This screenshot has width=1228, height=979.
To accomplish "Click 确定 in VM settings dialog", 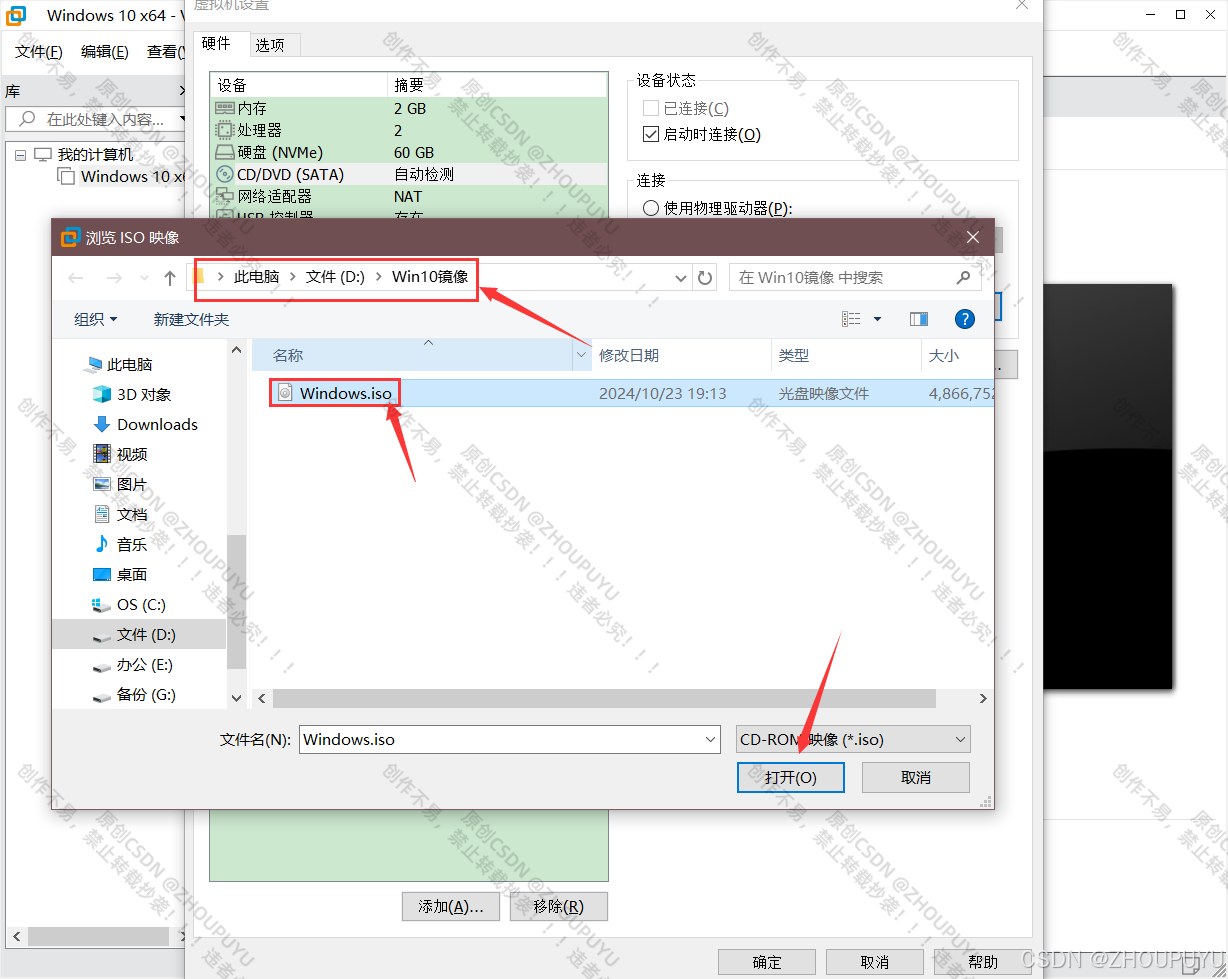I will 767,962.
